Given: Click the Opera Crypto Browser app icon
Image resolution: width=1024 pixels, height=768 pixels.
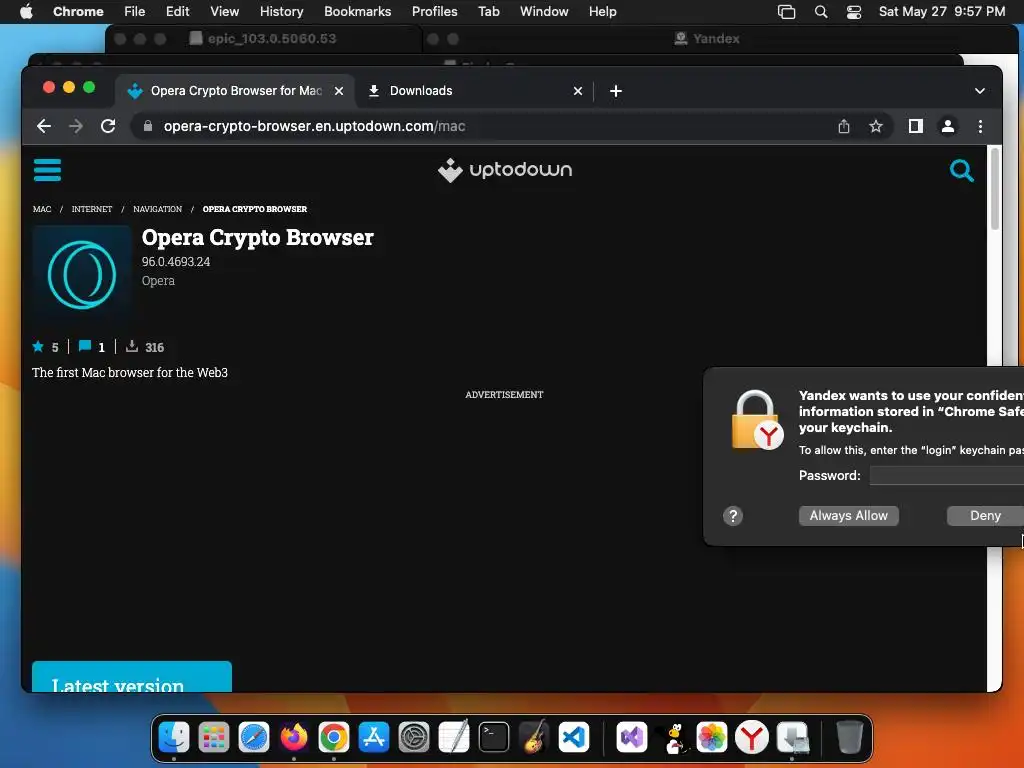Looking at the screenshot, I should pyautogui.click(x=82, y=274).
